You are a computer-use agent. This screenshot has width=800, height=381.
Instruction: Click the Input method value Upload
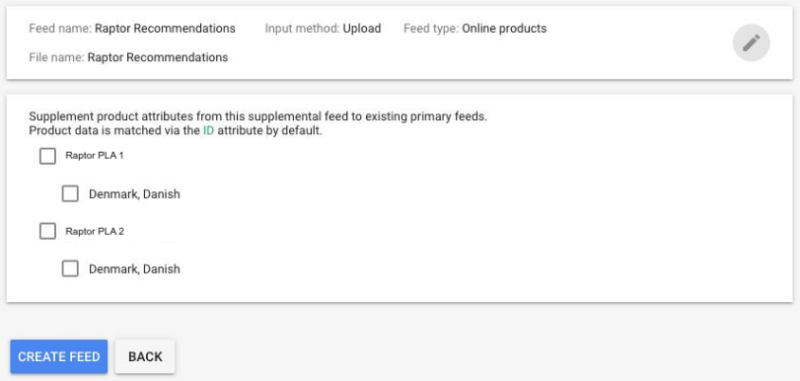(362, 29)
